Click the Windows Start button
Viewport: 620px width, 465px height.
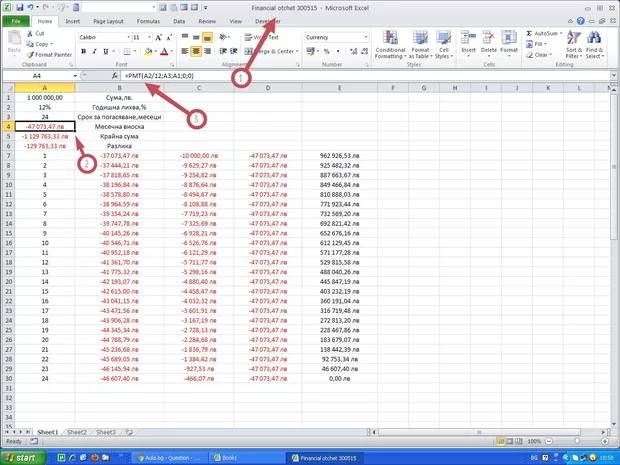coord(26,457)
